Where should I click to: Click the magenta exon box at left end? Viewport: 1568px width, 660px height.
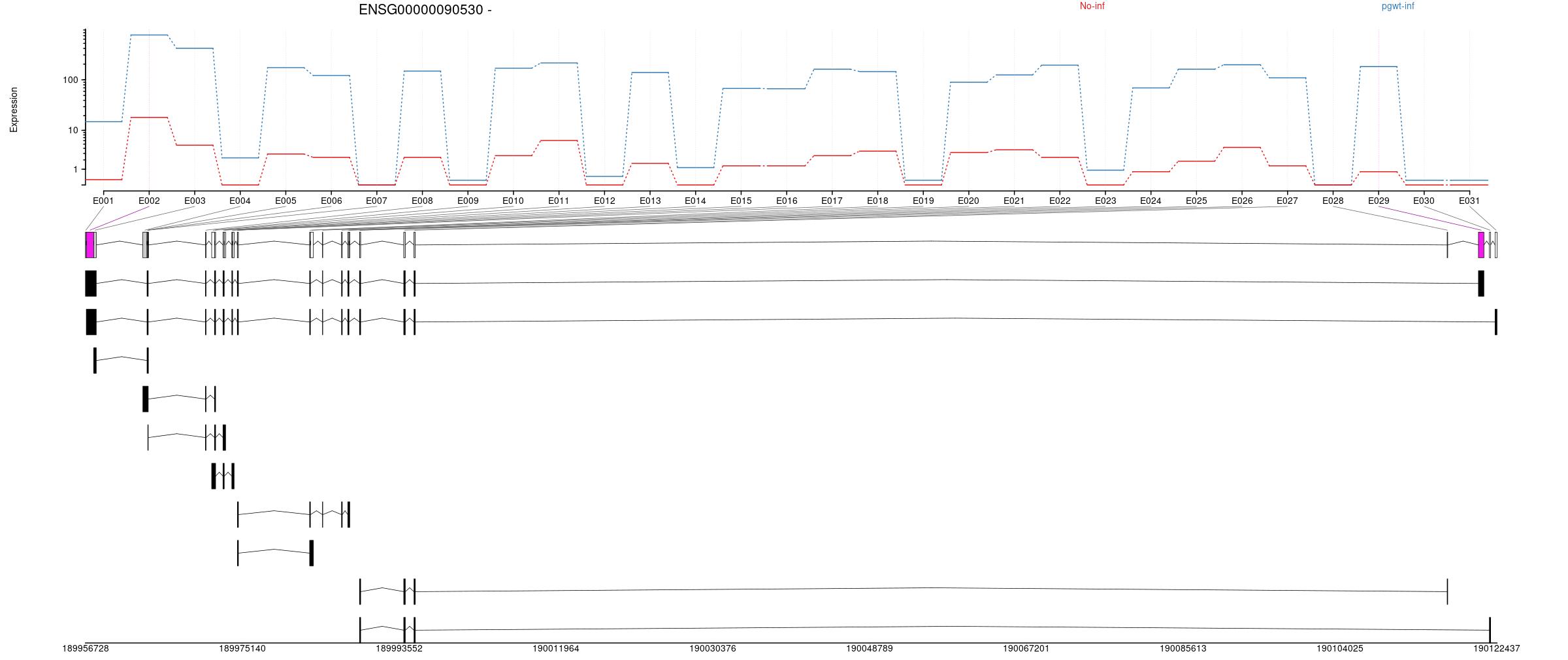point(90,245)
